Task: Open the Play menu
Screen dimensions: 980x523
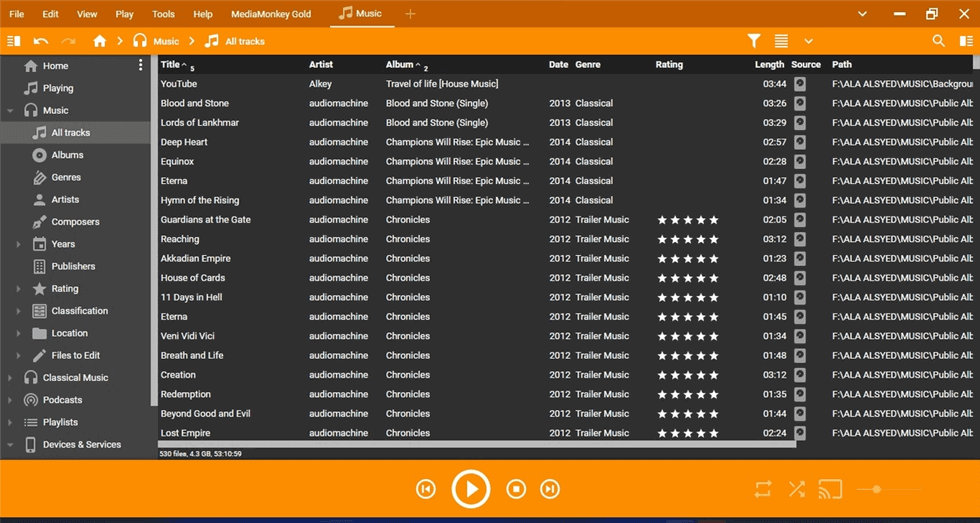Action: [x=125, y=14]
